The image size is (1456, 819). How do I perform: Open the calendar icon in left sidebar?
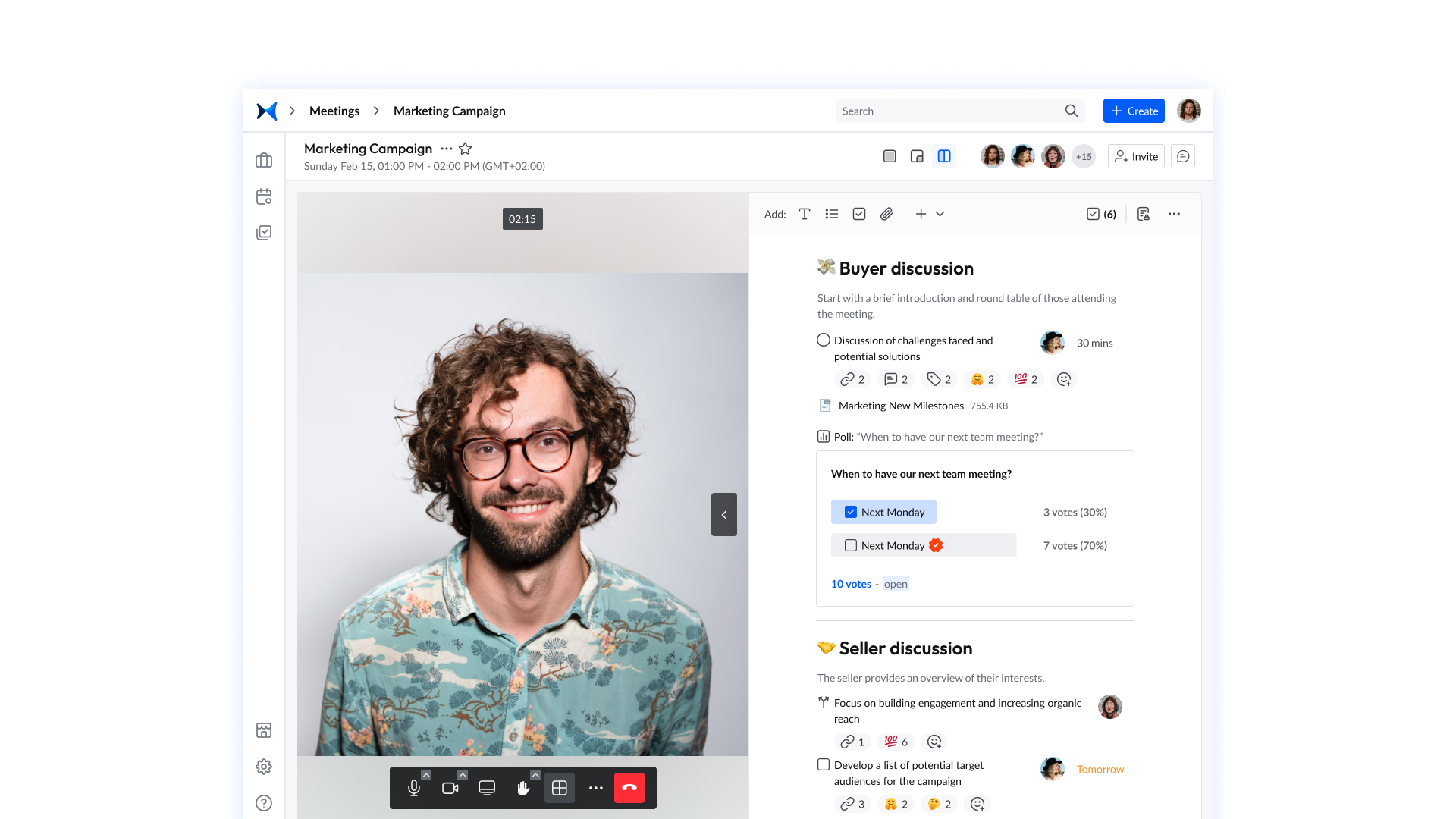click(x=264, y=196)
